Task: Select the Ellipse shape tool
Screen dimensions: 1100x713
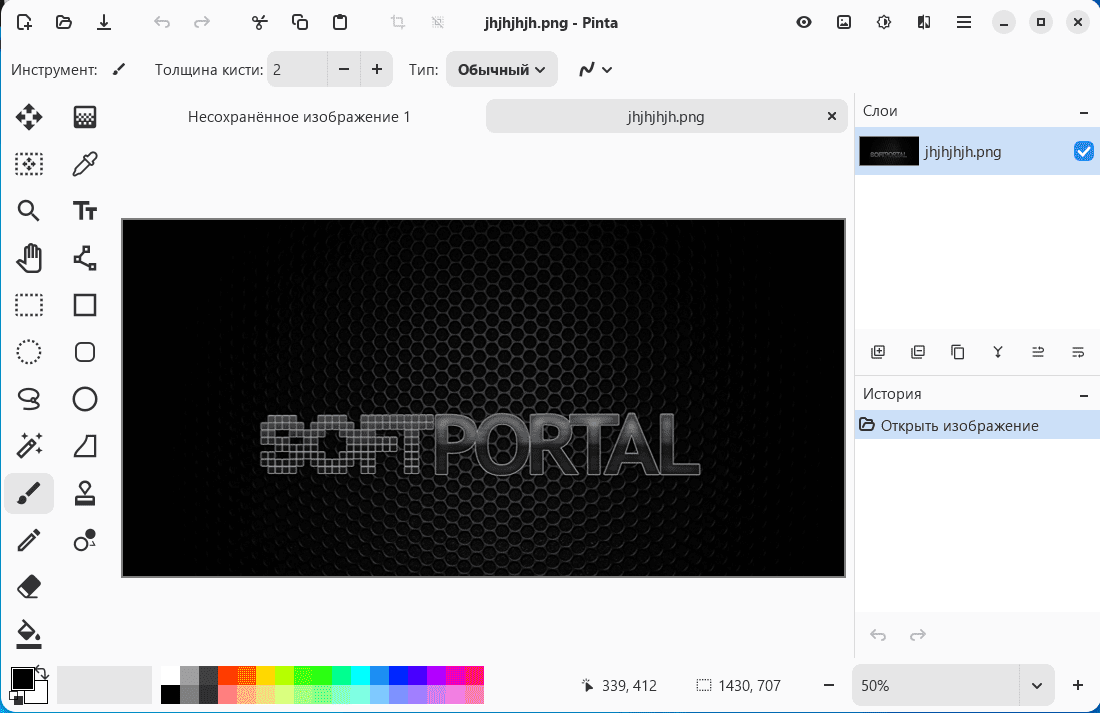Action: point(85,399)
